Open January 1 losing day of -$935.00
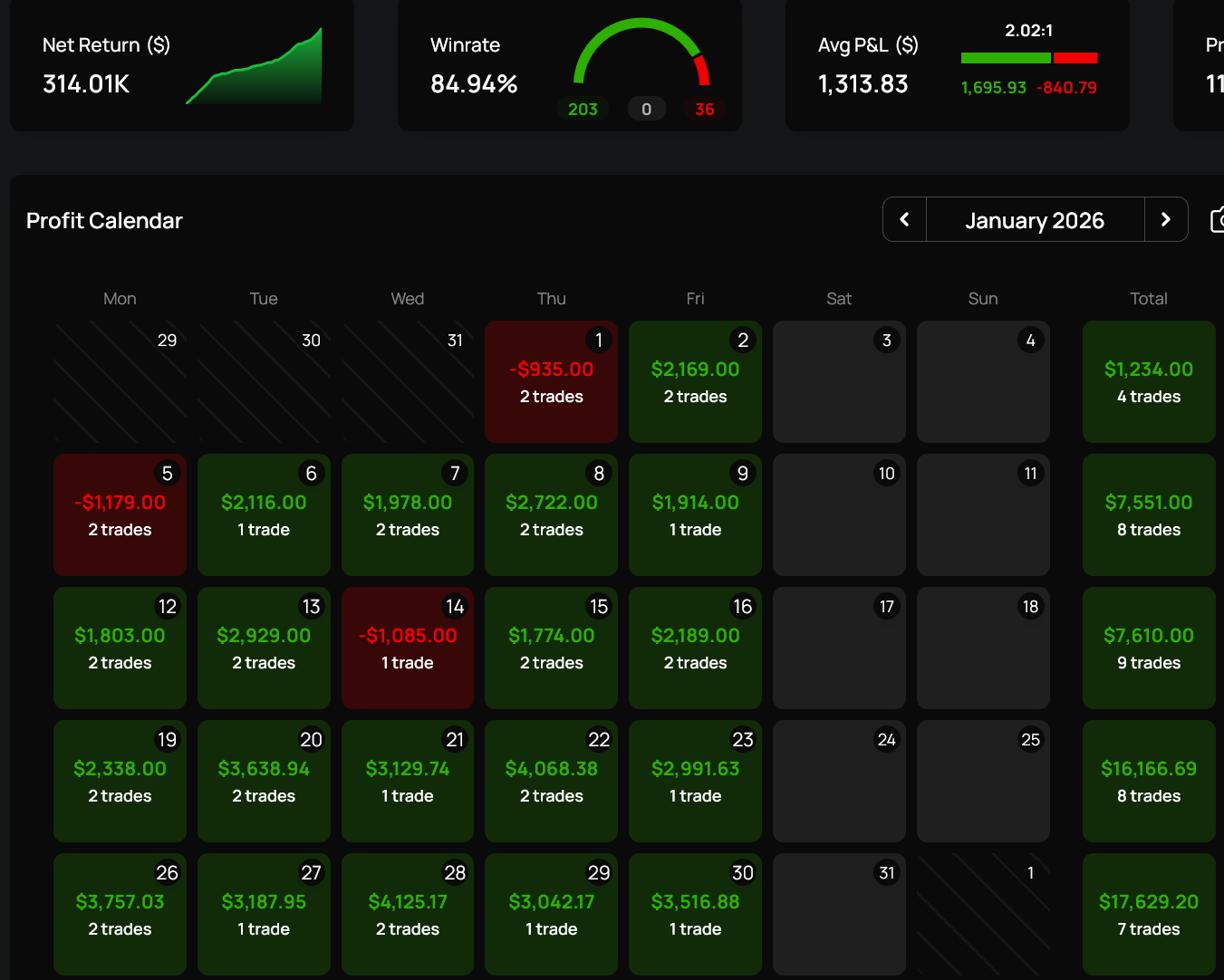This screenshot has height=980, width=1224. pyautogui.click(x=551, y=382)
